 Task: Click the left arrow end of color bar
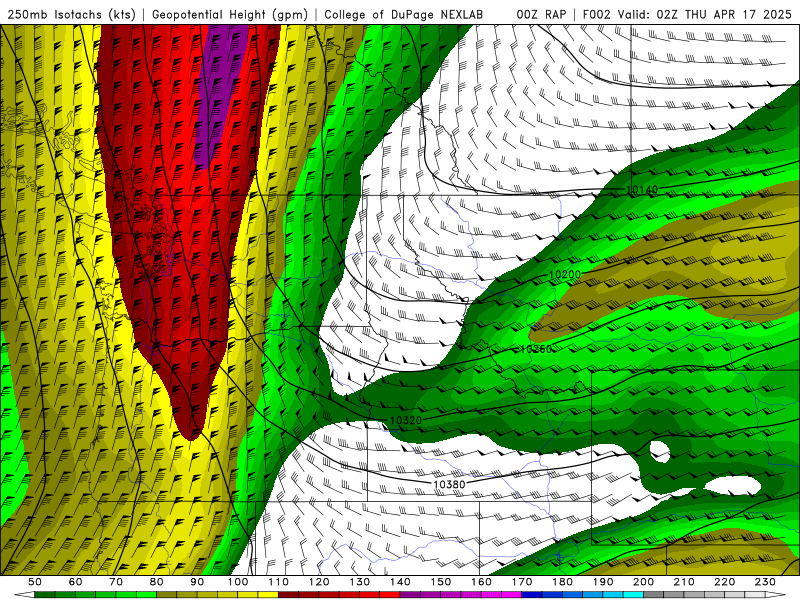(24, 595)
